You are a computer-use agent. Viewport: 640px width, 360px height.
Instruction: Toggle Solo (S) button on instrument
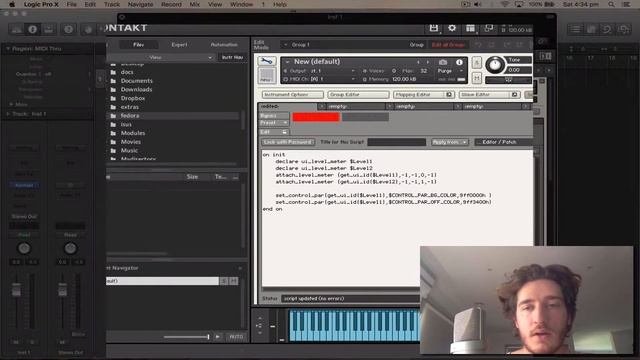tap(476, 62)
